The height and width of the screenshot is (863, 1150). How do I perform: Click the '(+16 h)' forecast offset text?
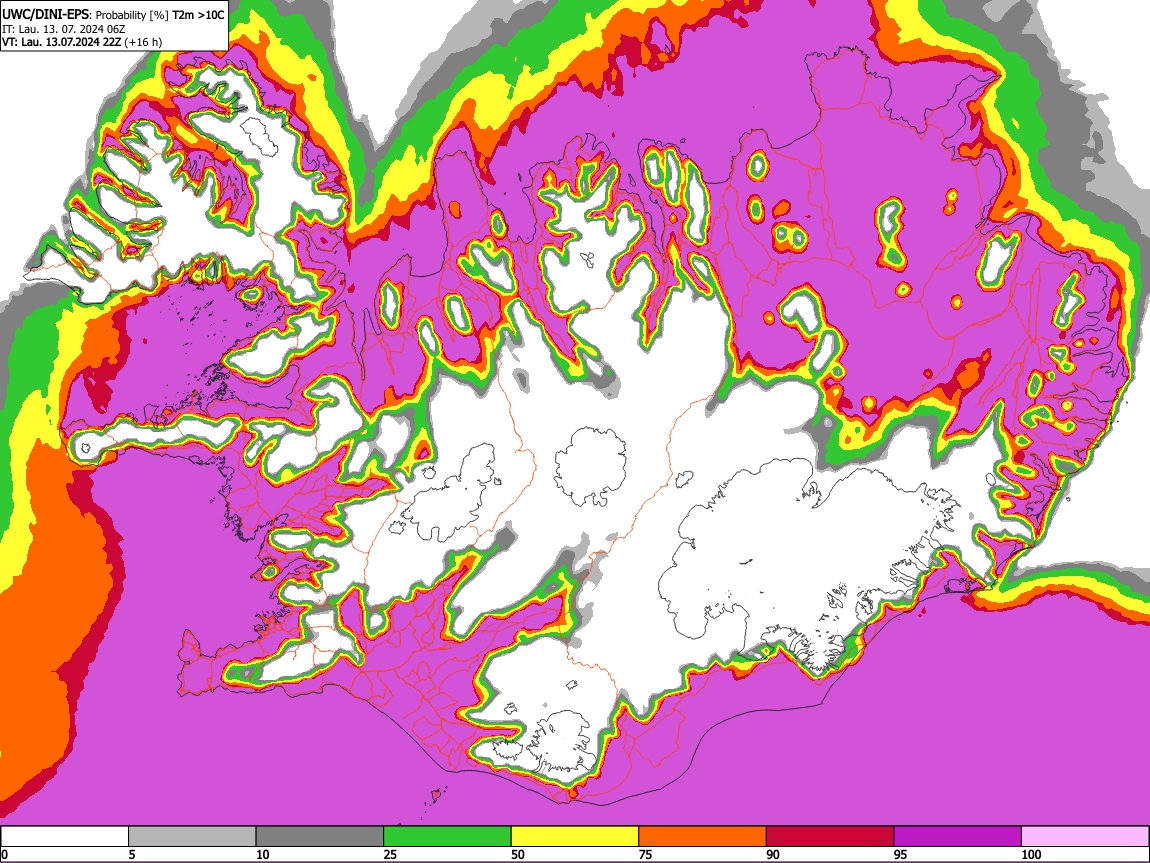click(144, 42)
